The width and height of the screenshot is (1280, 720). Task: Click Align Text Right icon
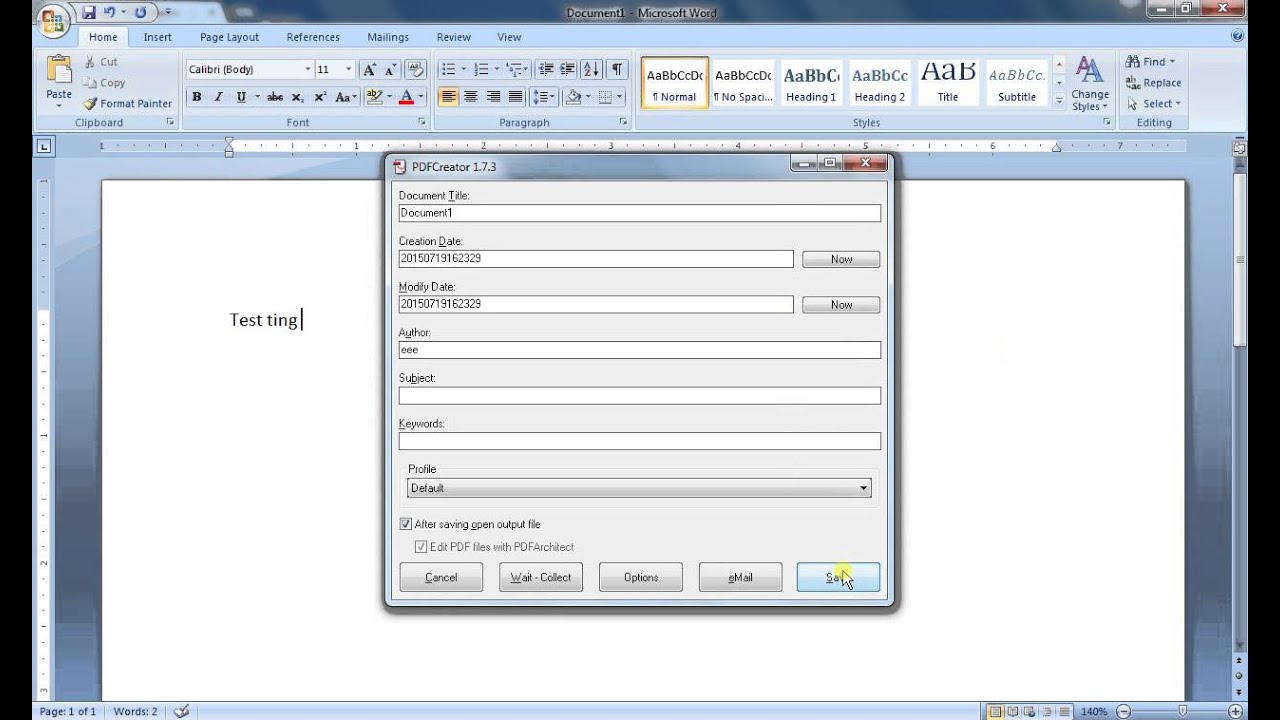[x=494, y=97]
